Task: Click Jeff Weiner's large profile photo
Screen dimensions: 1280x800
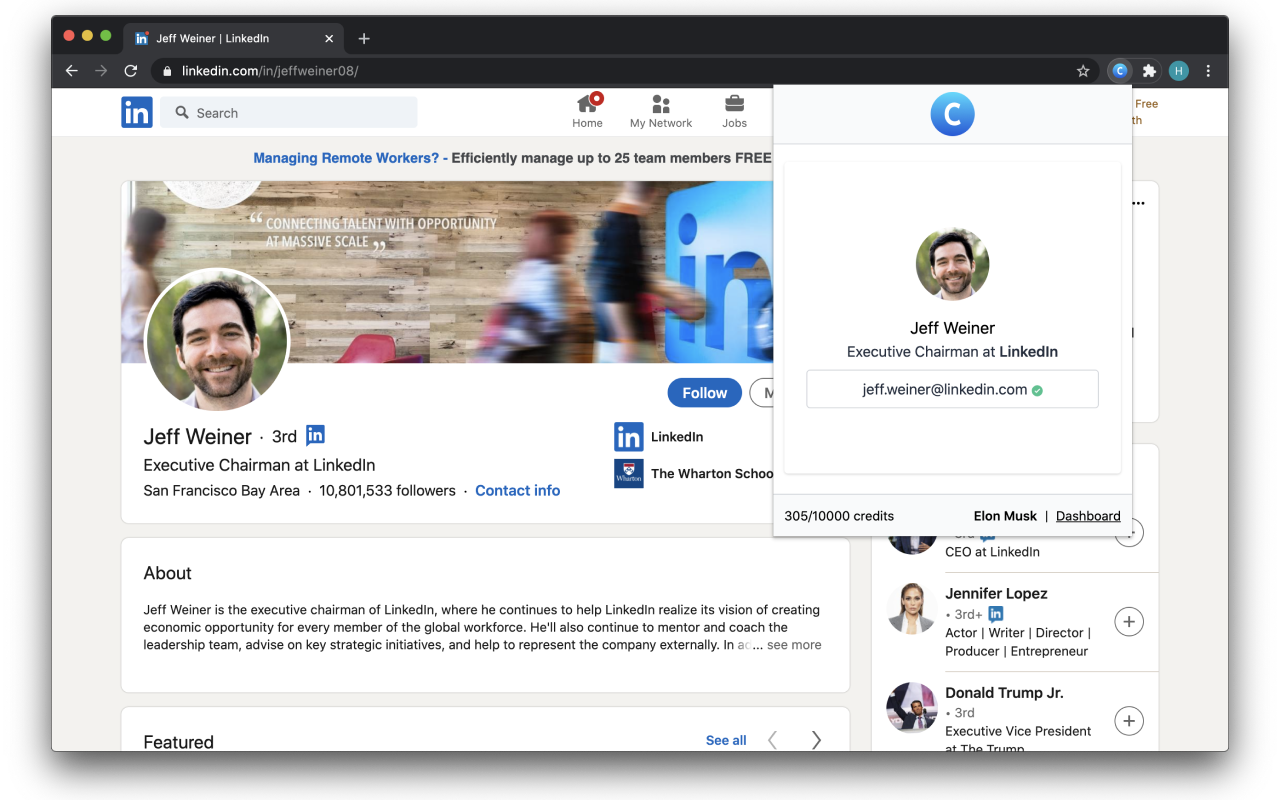Action: tap(217, 340)
